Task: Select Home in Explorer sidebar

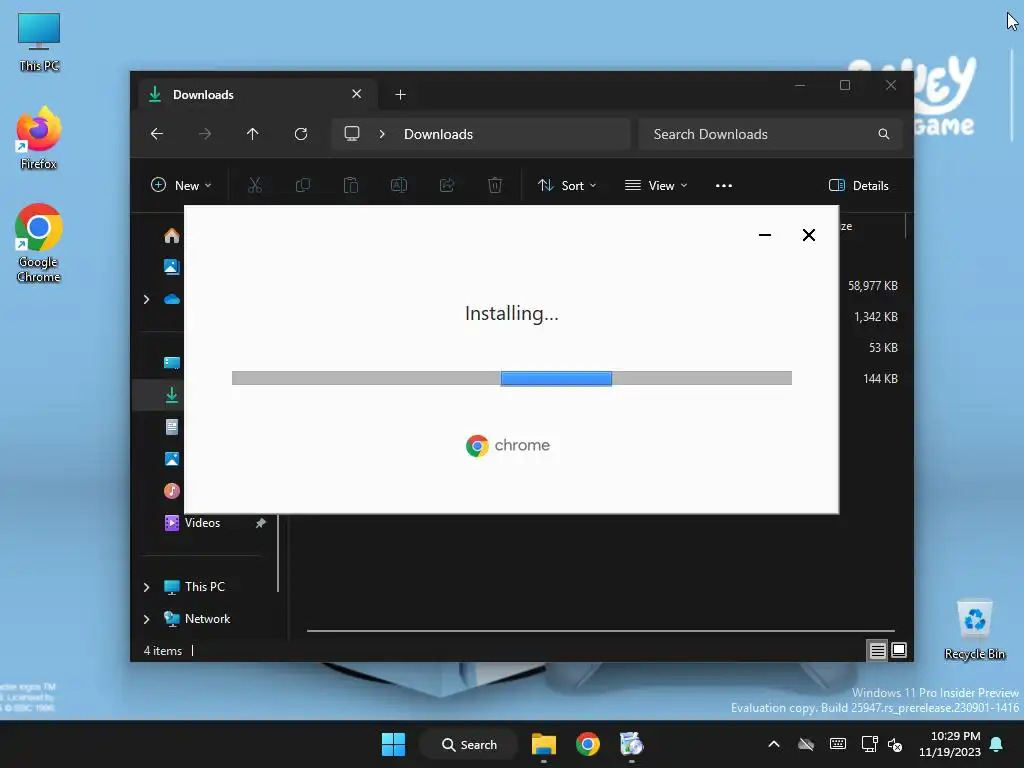Action: (x=172, y=235)
